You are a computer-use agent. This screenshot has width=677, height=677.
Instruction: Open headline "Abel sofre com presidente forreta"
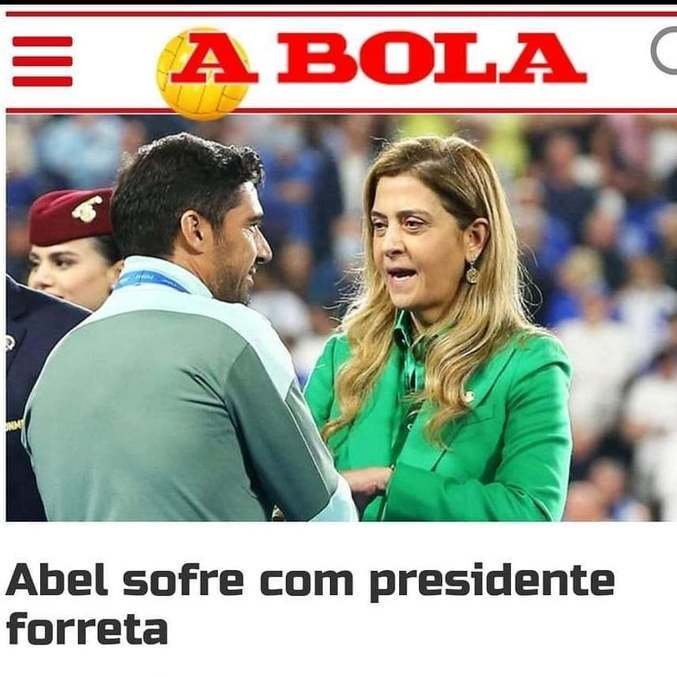(x=310, y=604)
